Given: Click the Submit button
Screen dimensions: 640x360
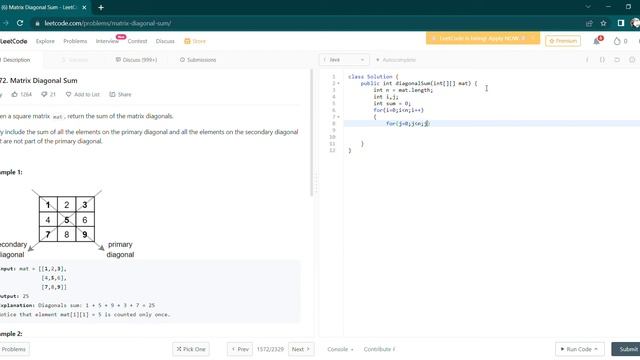Looking at the screenshot, I should [626, 349].
